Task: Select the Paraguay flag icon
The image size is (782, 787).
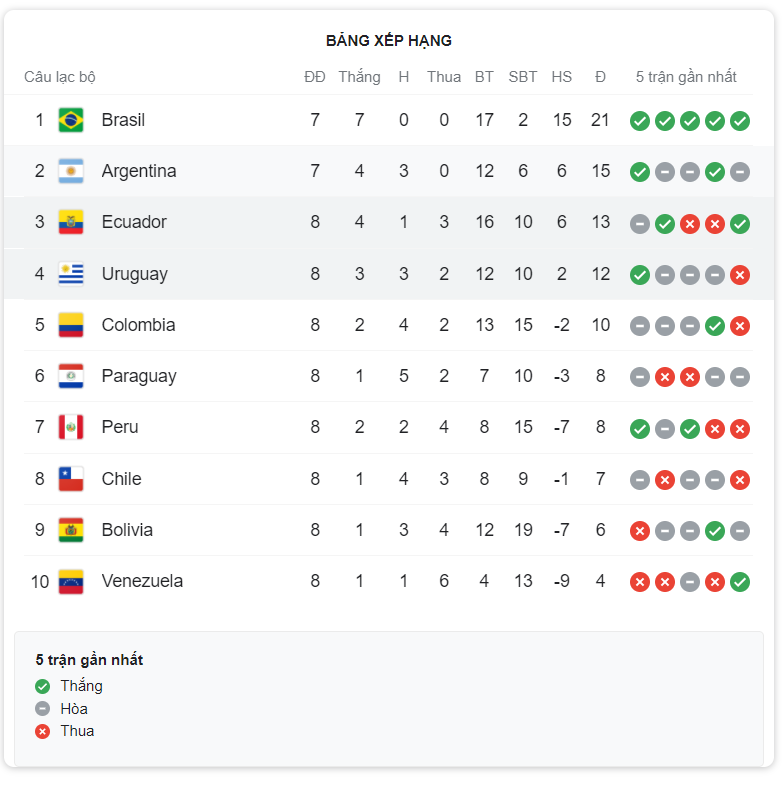Action: [x=71, y=376]
